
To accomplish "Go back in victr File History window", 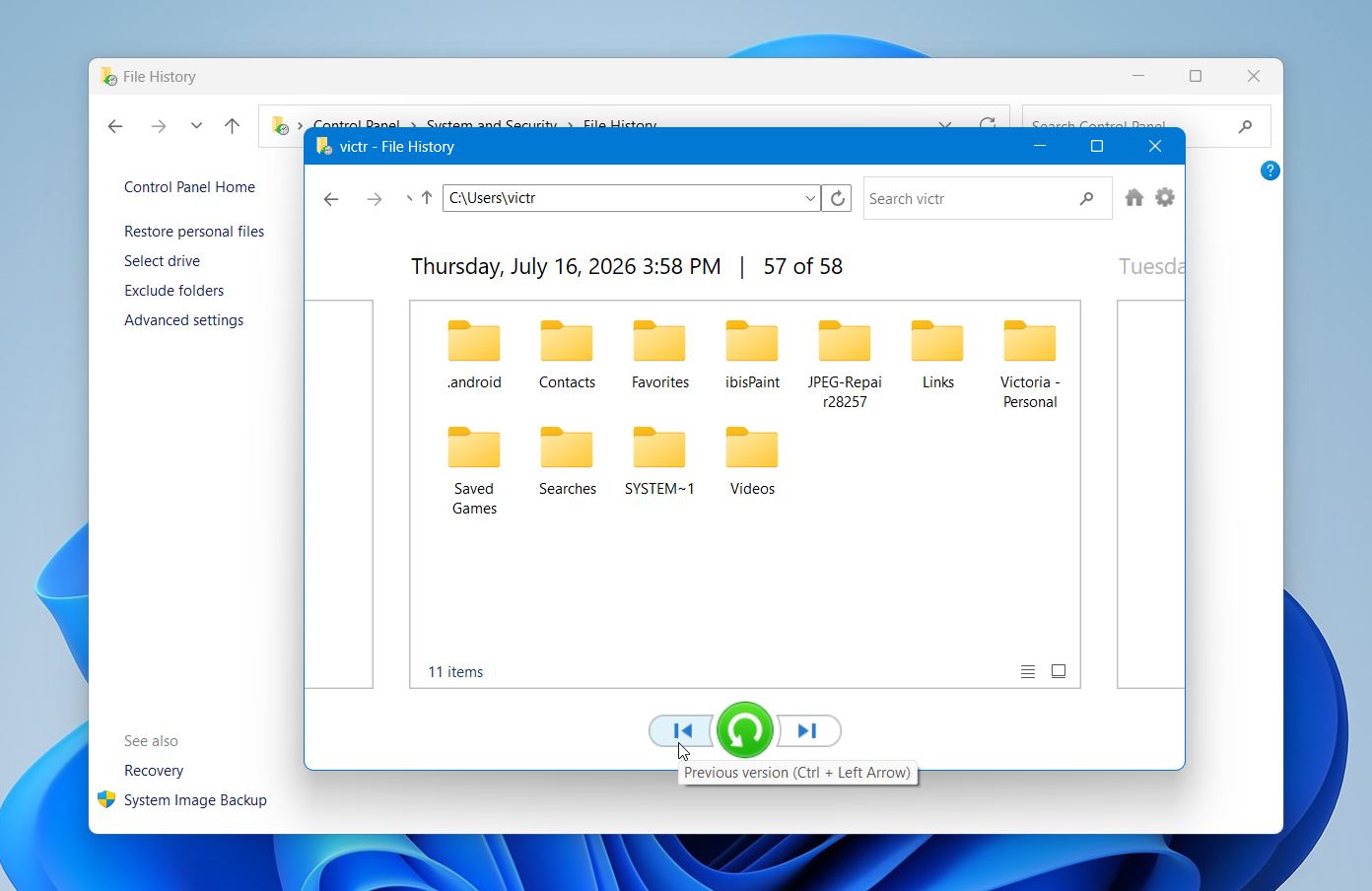I will coord(331,199).
